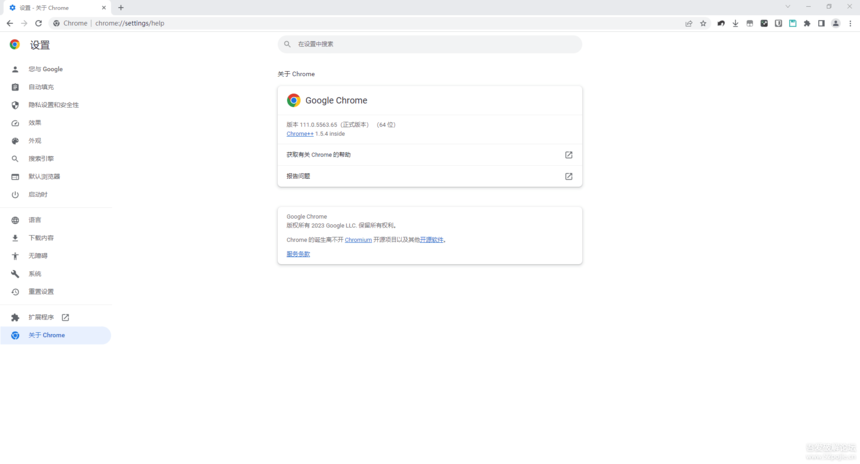Open the 您与 Google settings section
Image resolution: width=860 pixels, height=464 pixels.
(55, 69)
